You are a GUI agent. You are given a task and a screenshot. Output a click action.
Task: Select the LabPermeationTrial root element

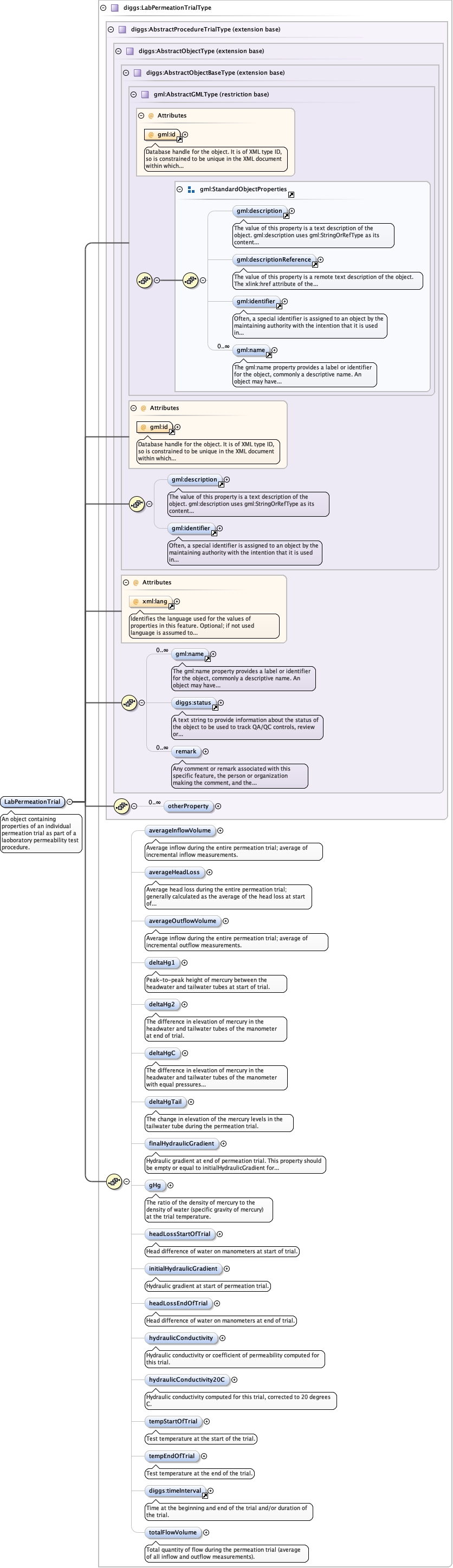coord(33,802)
